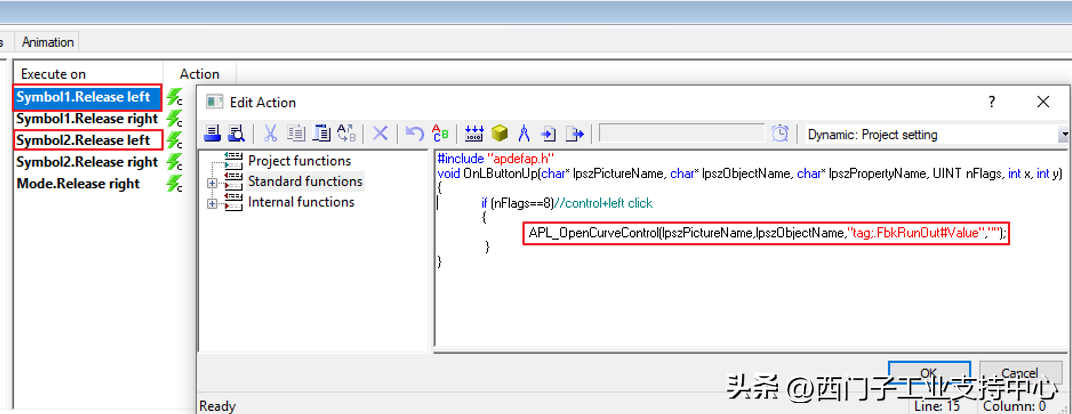Select the Mode.Release right entry
Viewport: 1072px width, 414px height.
coord(78,183)
